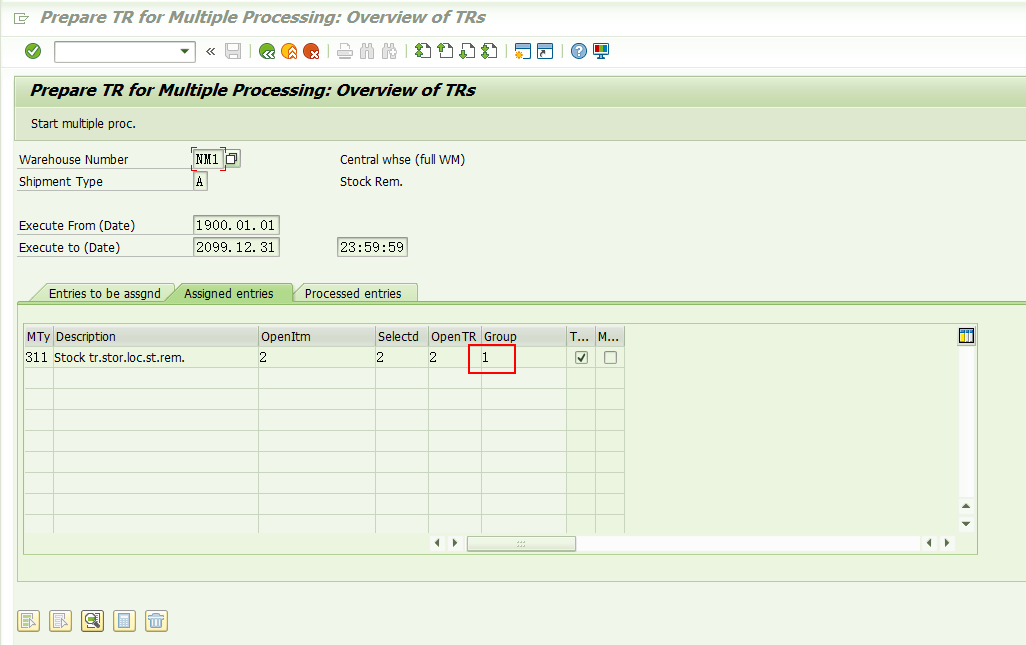Click the OpenItm column header
The width and height of the screenshot is (1026, 645).
(317, 336)
